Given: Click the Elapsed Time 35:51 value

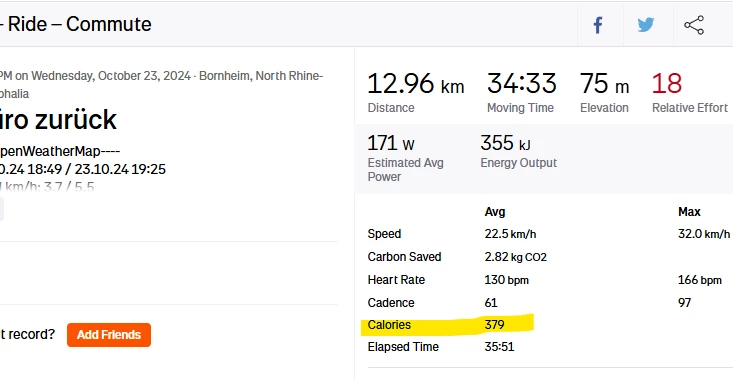Looking at the screenshot, I should coord(499,347).
